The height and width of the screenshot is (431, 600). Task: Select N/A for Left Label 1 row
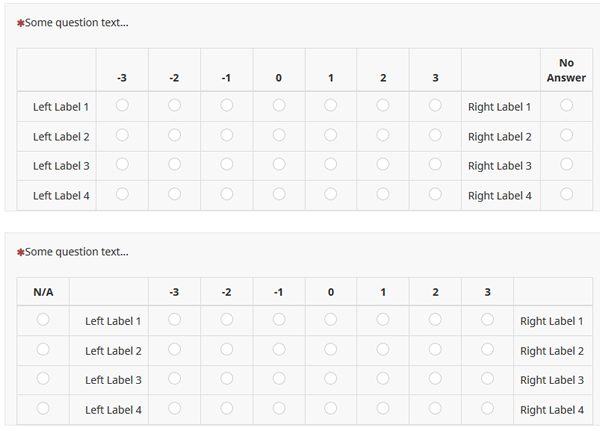pyautogui.click(x=43, y=320)
